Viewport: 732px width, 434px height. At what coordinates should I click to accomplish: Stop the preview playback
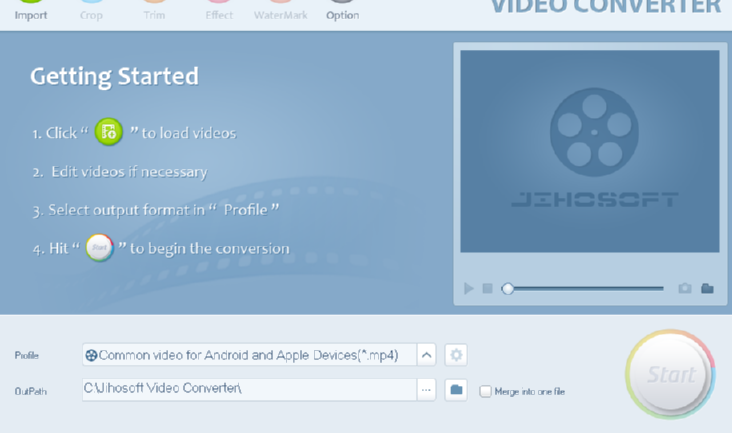click(x=487, y=288)
